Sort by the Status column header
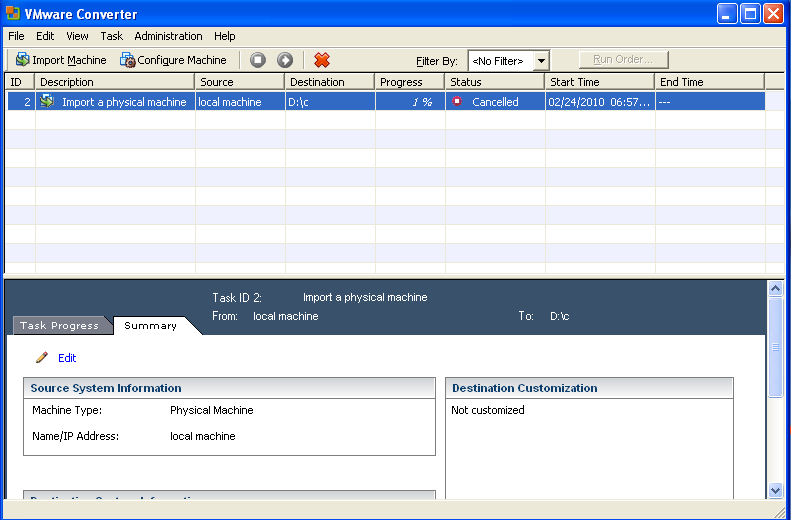Image resolution: width=791 pixels, height=520 pixels. 495,82
